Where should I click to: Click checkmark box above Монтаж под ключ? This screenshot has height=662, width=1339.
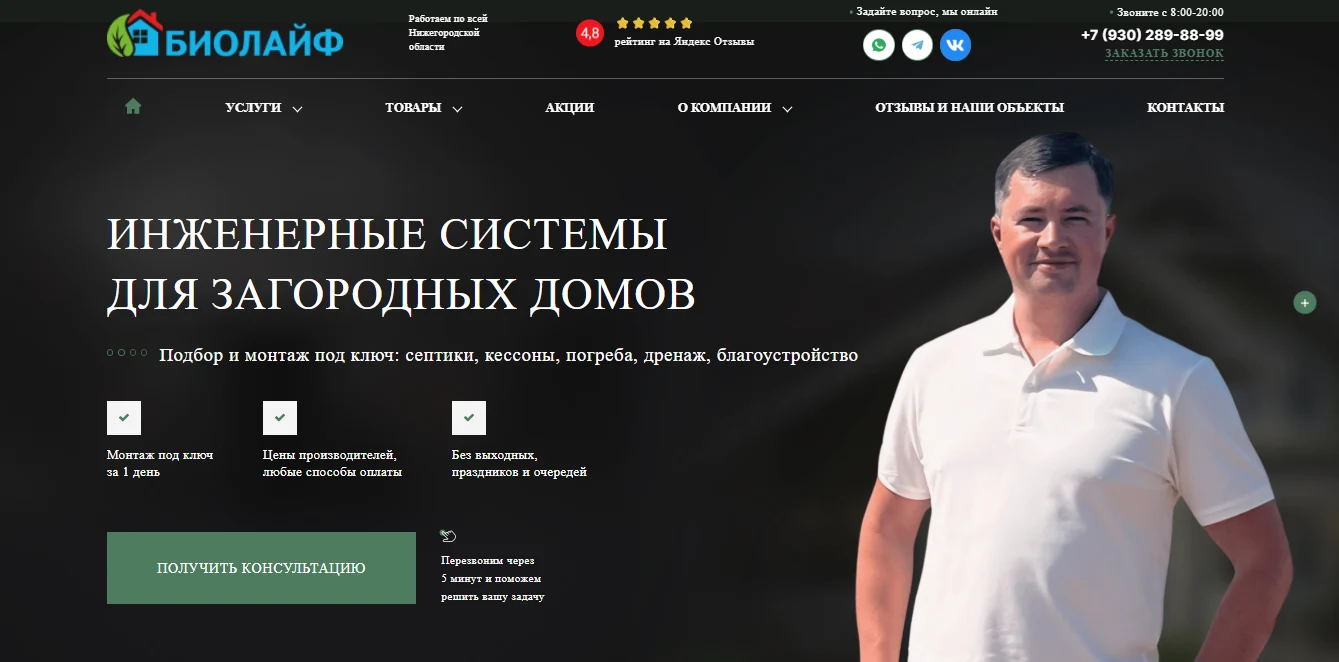(x=124, y=418)
